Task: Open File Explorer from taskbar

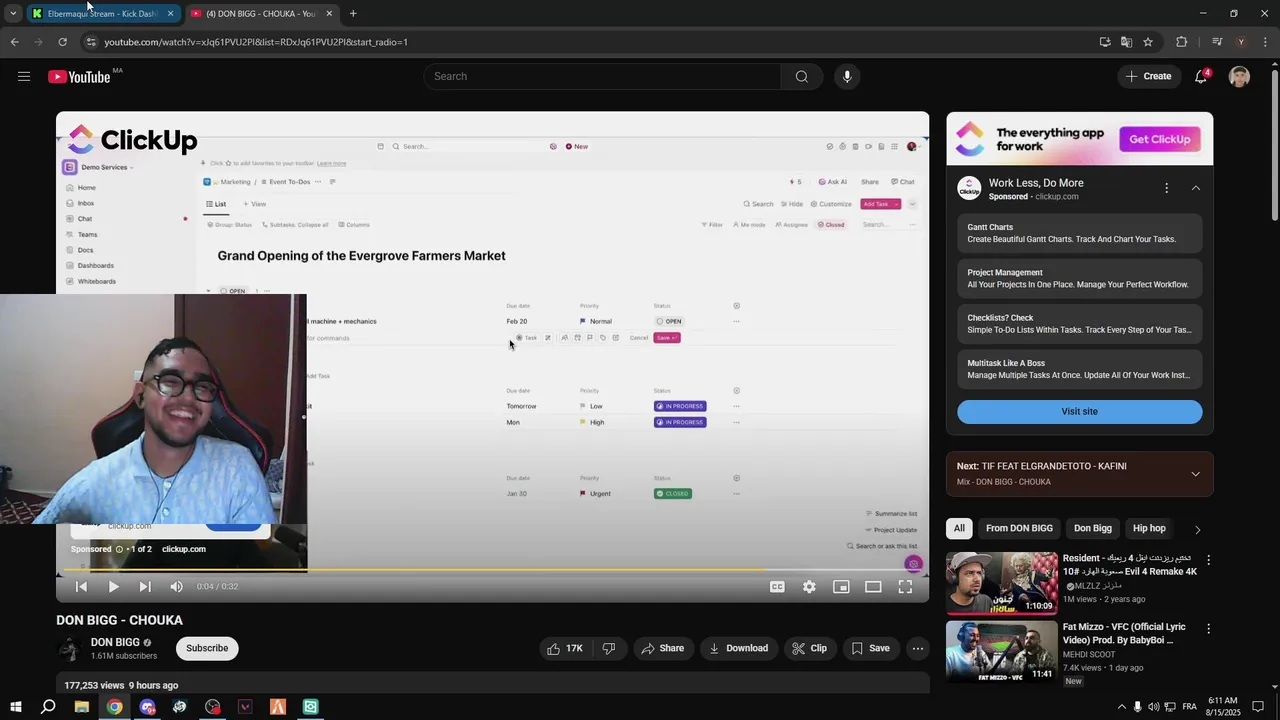Action: point(81,707)
